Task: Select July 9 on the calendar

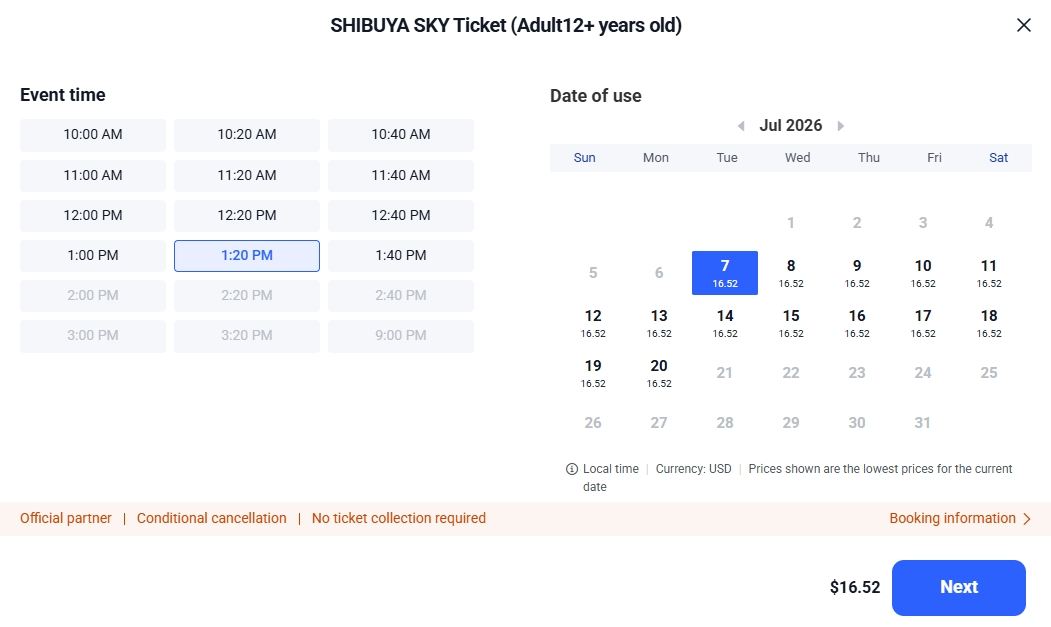Action: tap(857, 273)
